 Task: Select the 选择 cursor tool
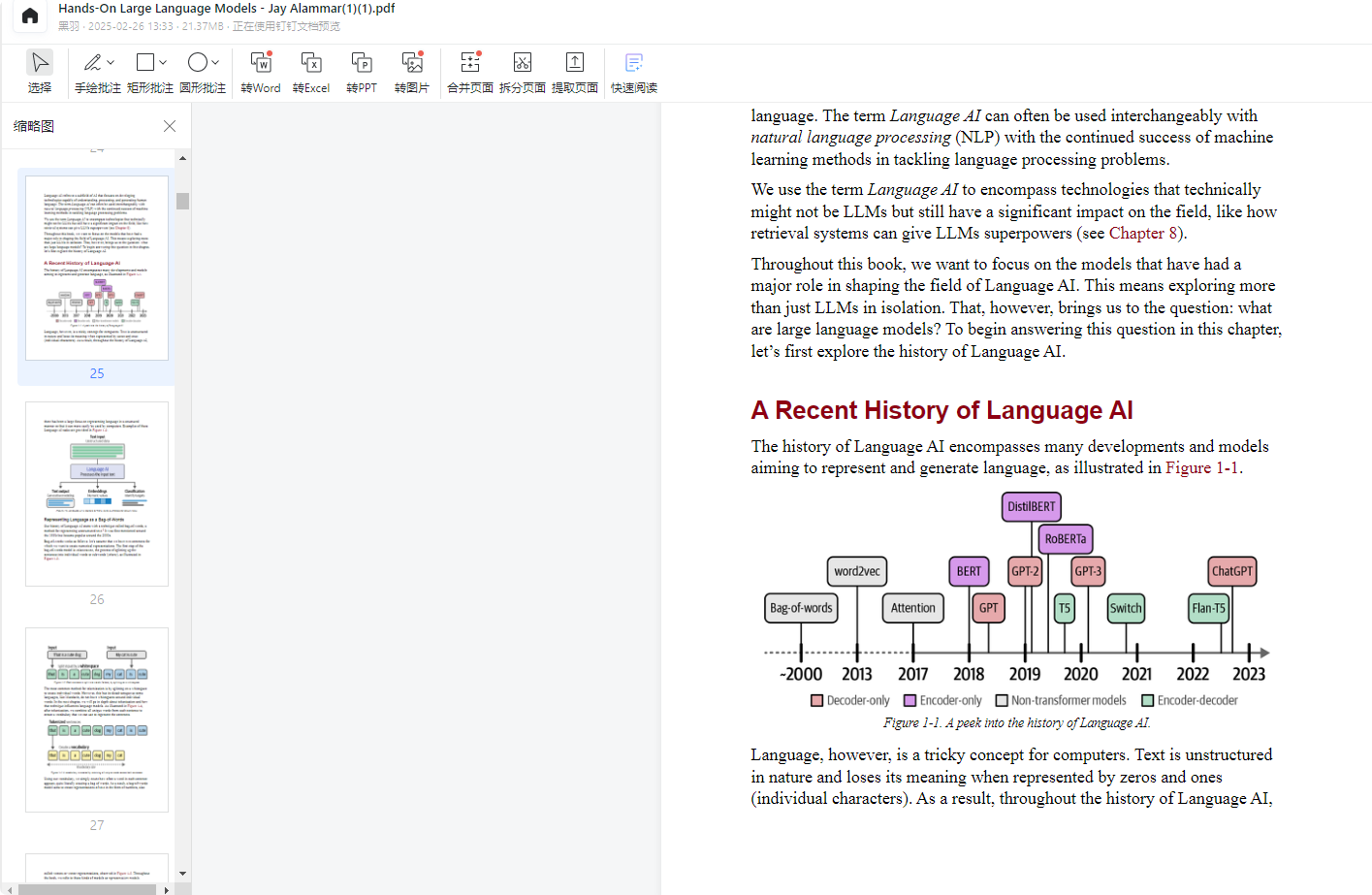pyautogui.click(x=40, y=72)
